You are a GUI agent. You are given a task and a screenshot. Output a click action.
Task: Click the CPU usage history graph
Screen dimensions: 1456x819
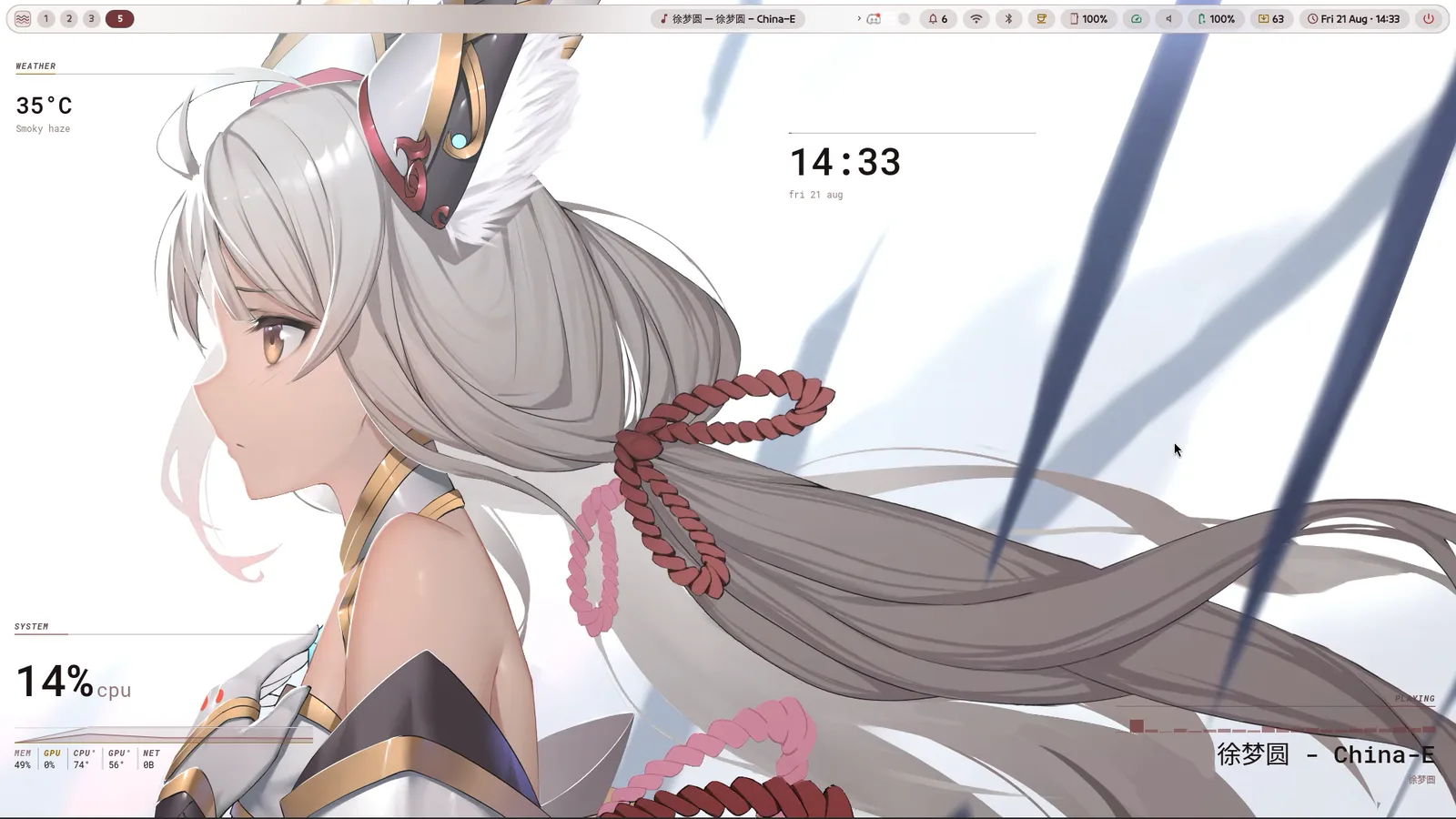[x=164, y=735]
